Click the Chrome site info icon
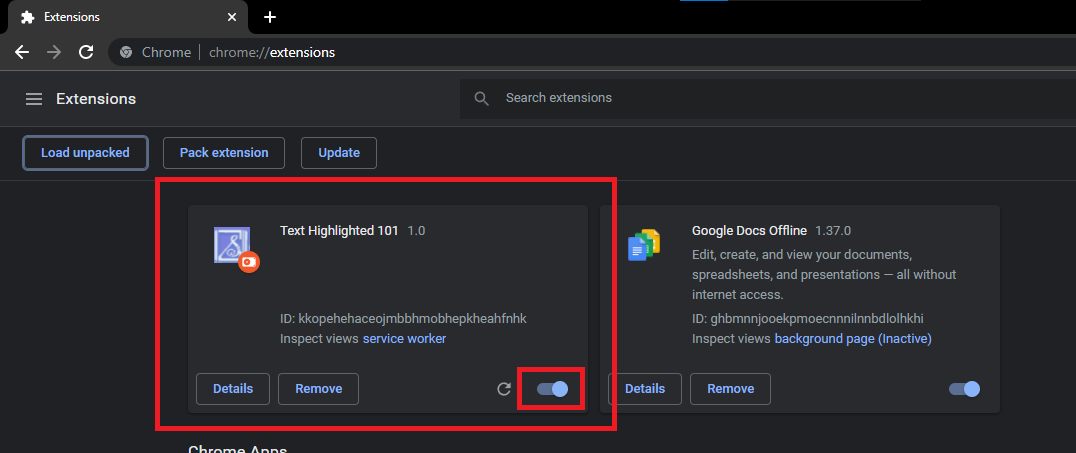 [x=126, y=52]
